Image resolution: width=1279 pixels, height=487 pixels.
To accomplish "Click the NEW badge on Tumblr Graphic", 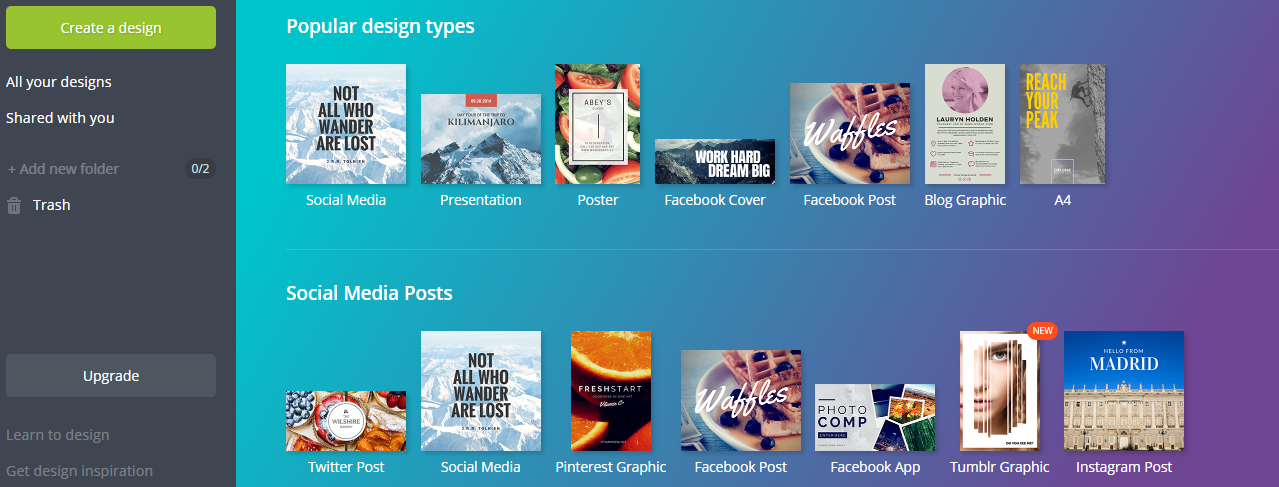I will tap(1042, 331).
